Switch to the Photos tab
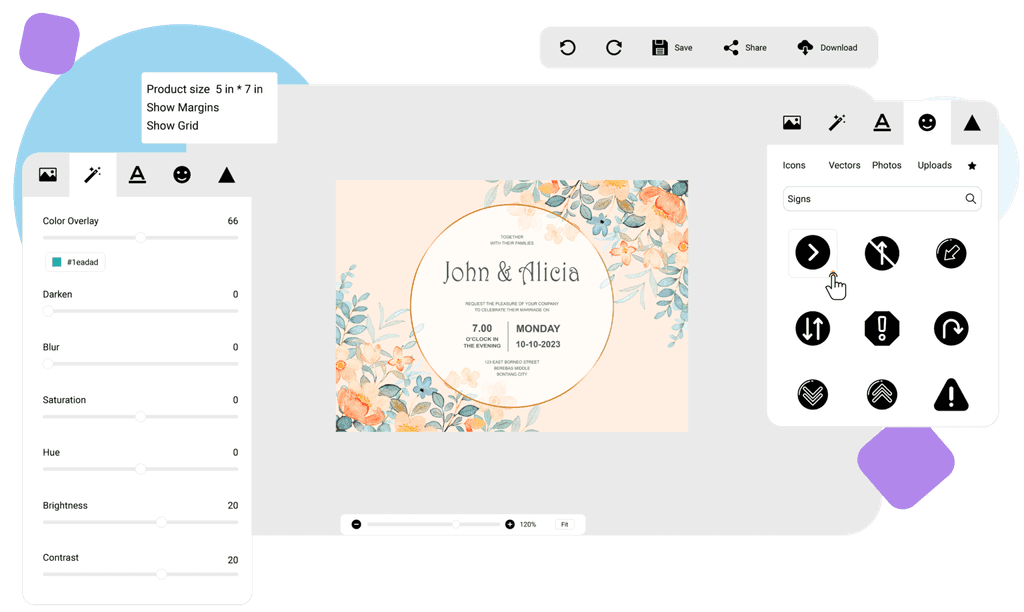Viewport: 1024px width, 612px height. click(x=886, y=165)
